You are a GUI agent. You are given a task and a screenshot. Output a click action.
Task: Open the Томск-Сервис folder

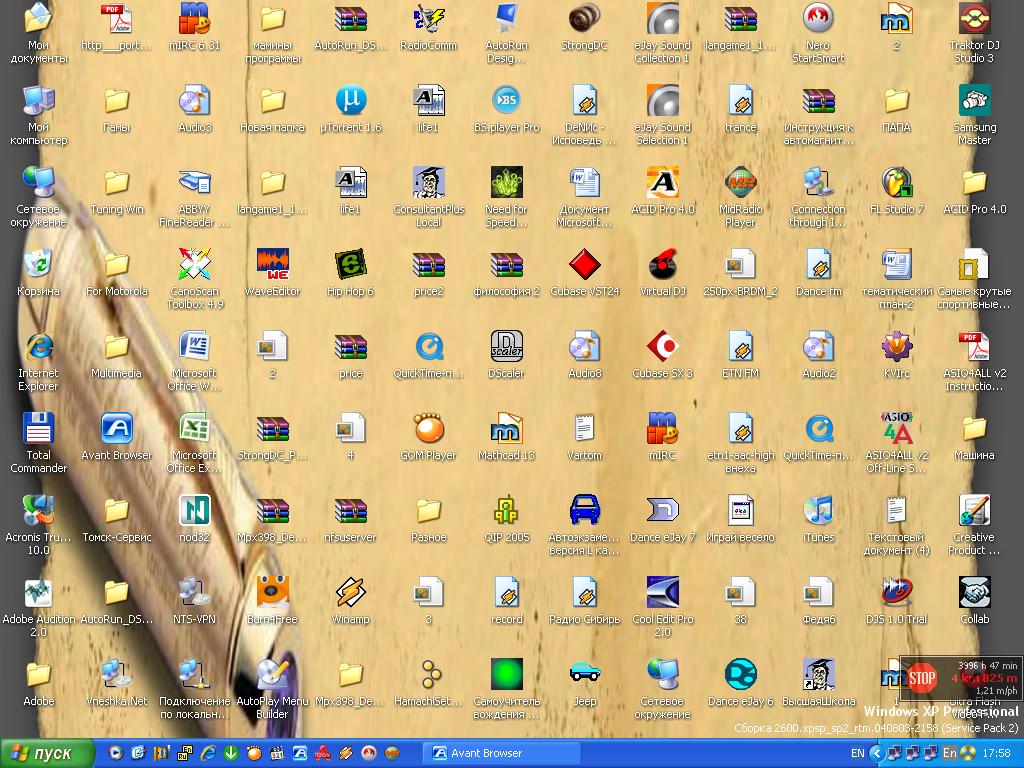(117, 511)
